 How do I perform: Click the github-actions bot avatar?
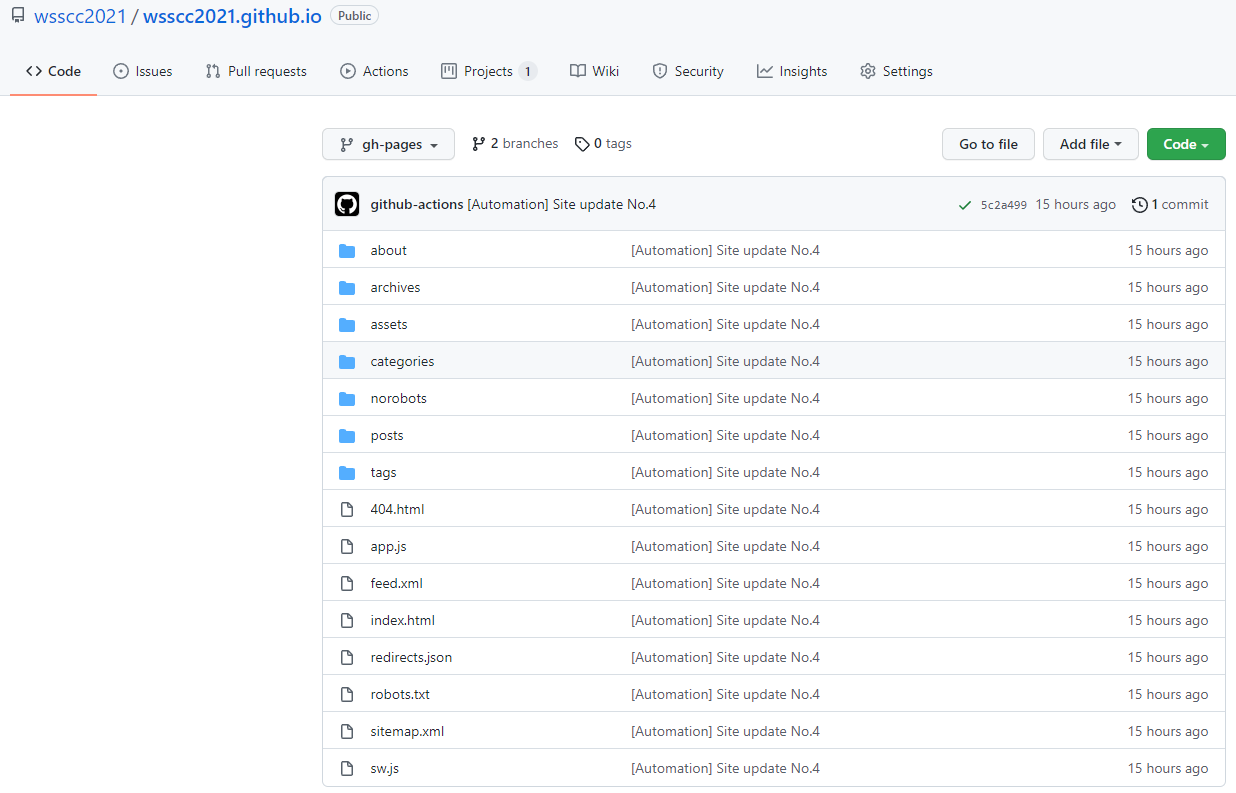347,203
